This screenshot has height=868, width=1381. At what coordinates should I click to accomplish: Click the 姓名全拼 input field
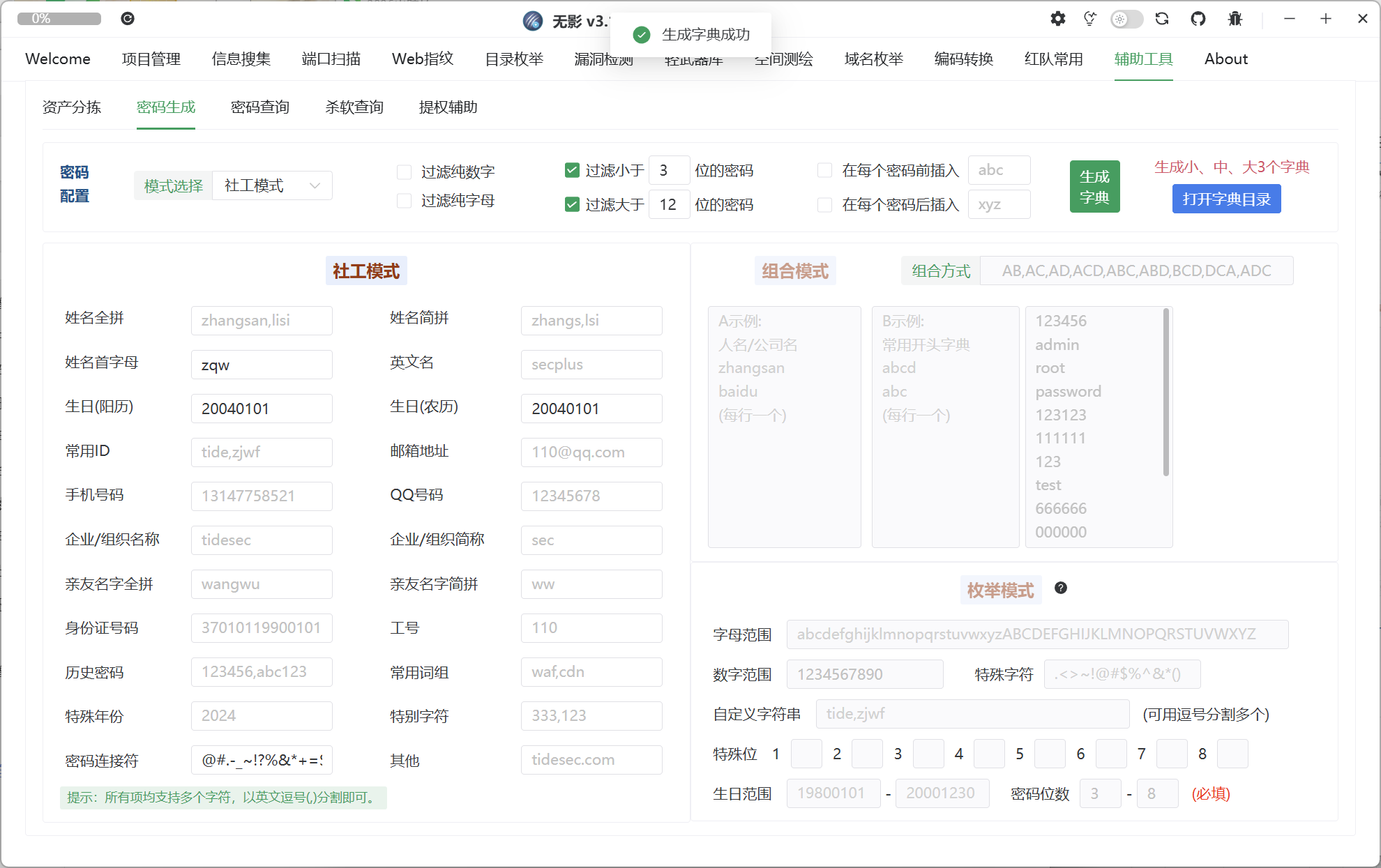[262, 321]
